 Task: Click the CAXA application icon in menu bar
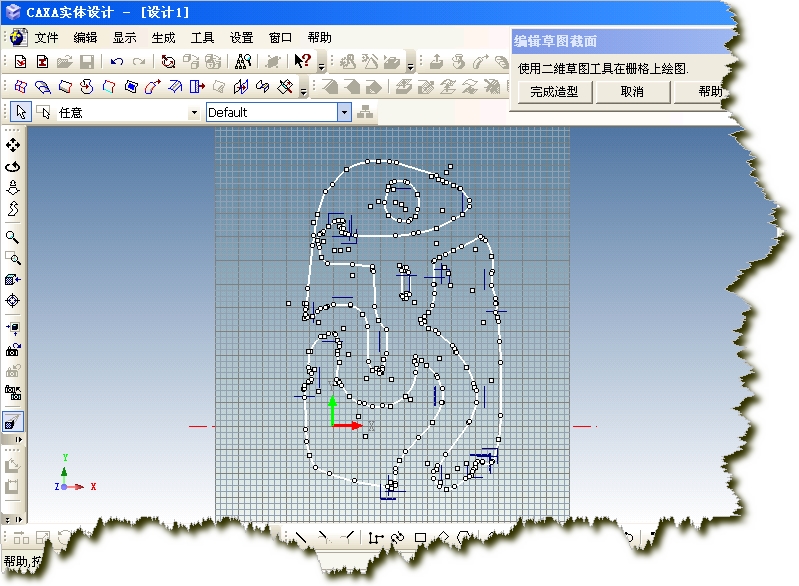[x=19, y=38]
